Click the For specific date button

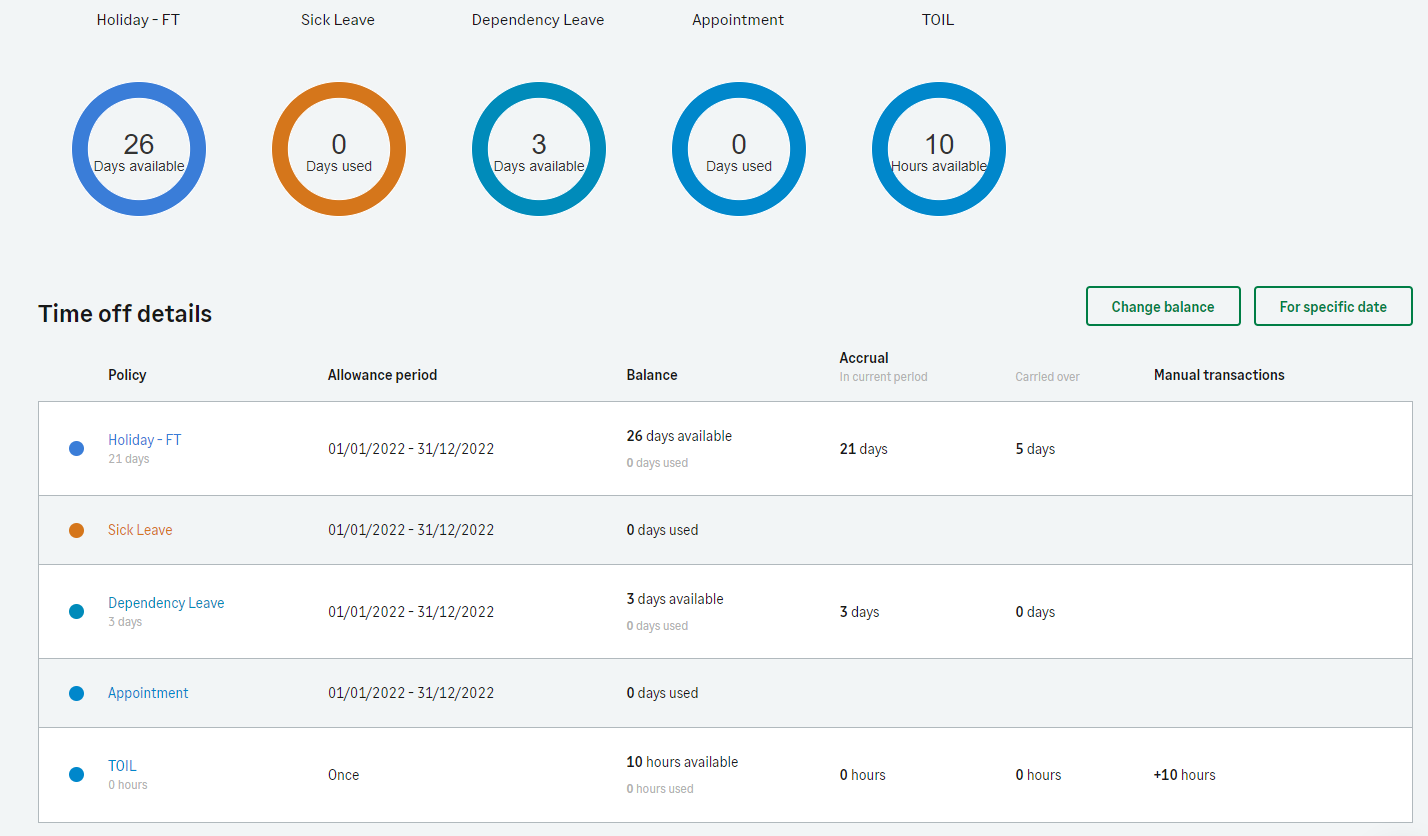click(x=1333, y=306)
